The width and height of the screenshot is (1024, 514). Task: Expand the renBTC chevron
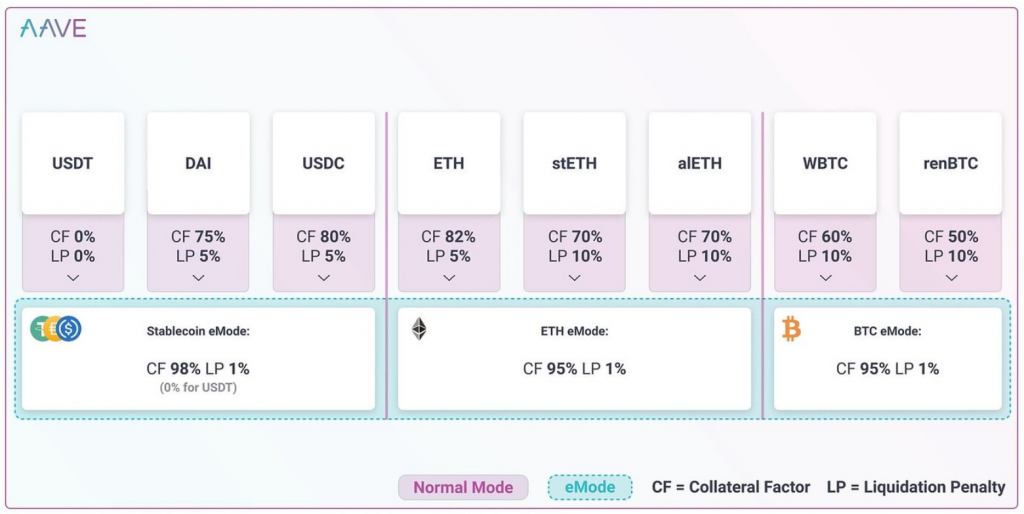(952, 278)
